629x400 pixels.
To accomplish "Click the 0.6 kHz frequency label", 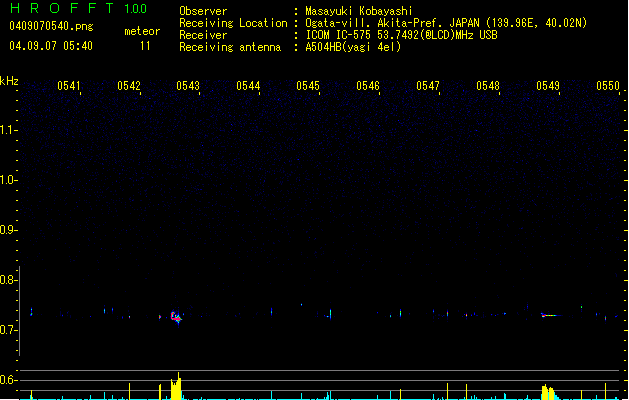I will click(8, 380).
